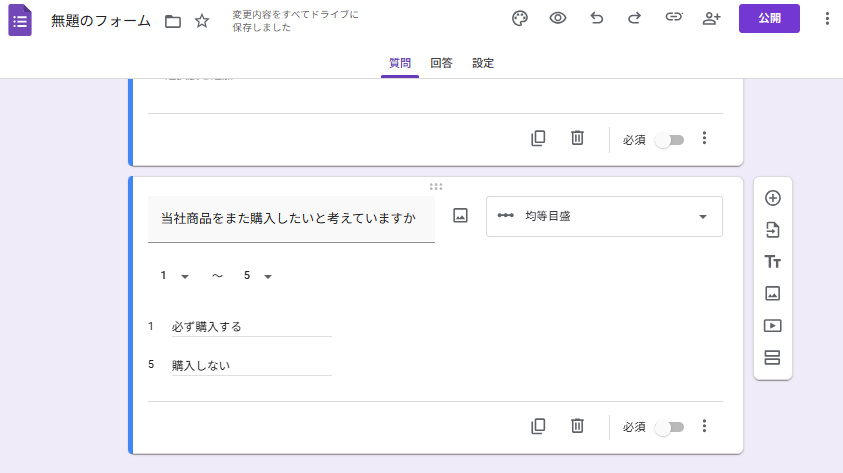Add a video from the sidebar
The height and width of the screenshot is (473, 843).
click(x=772, y=326)
